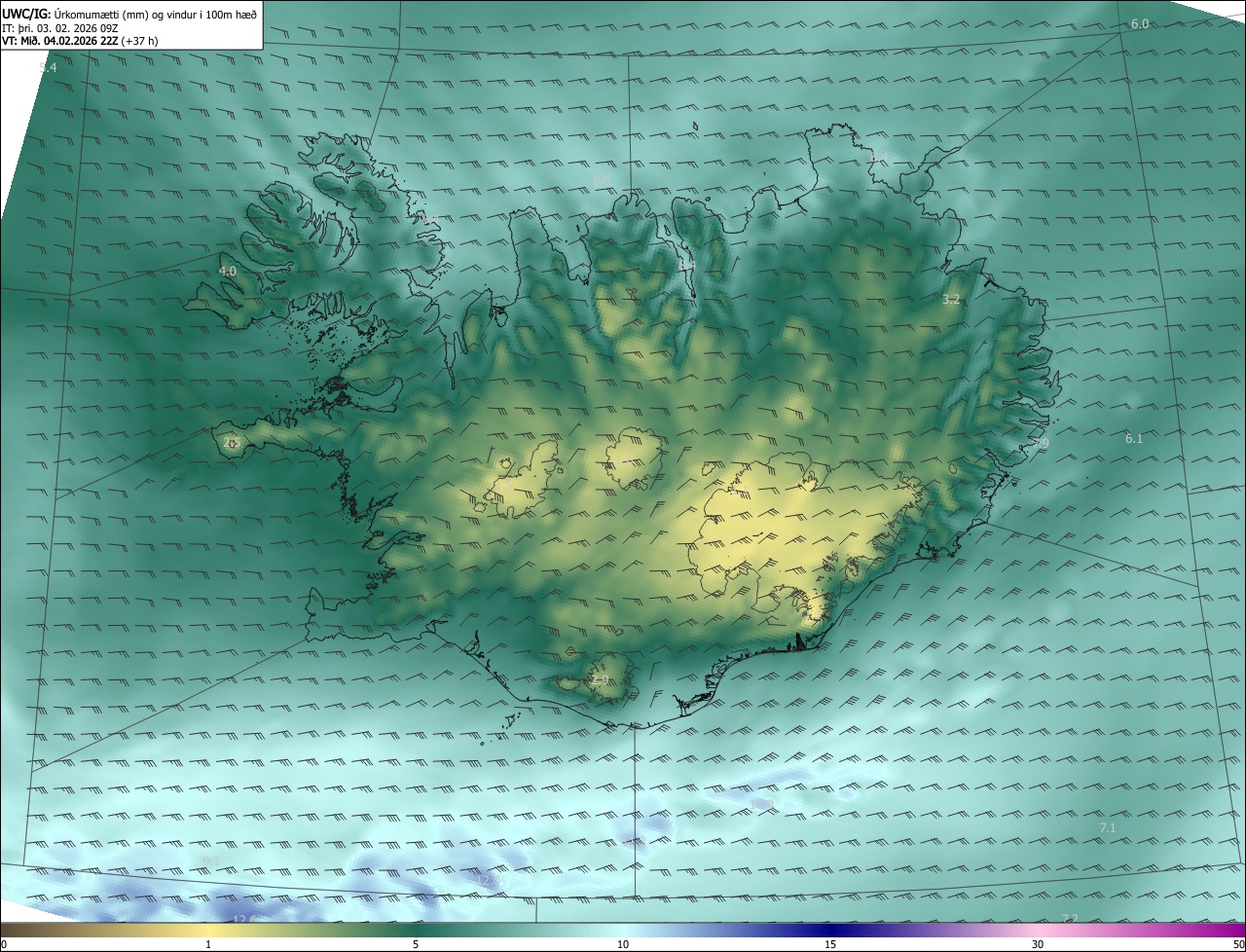This screenshot has height=952, width=1246.
Task: Click the title 'Úrkomumætti (mm) og vindur i 100m hæð'
Action: pyautogui.click(x=155, y=14)
